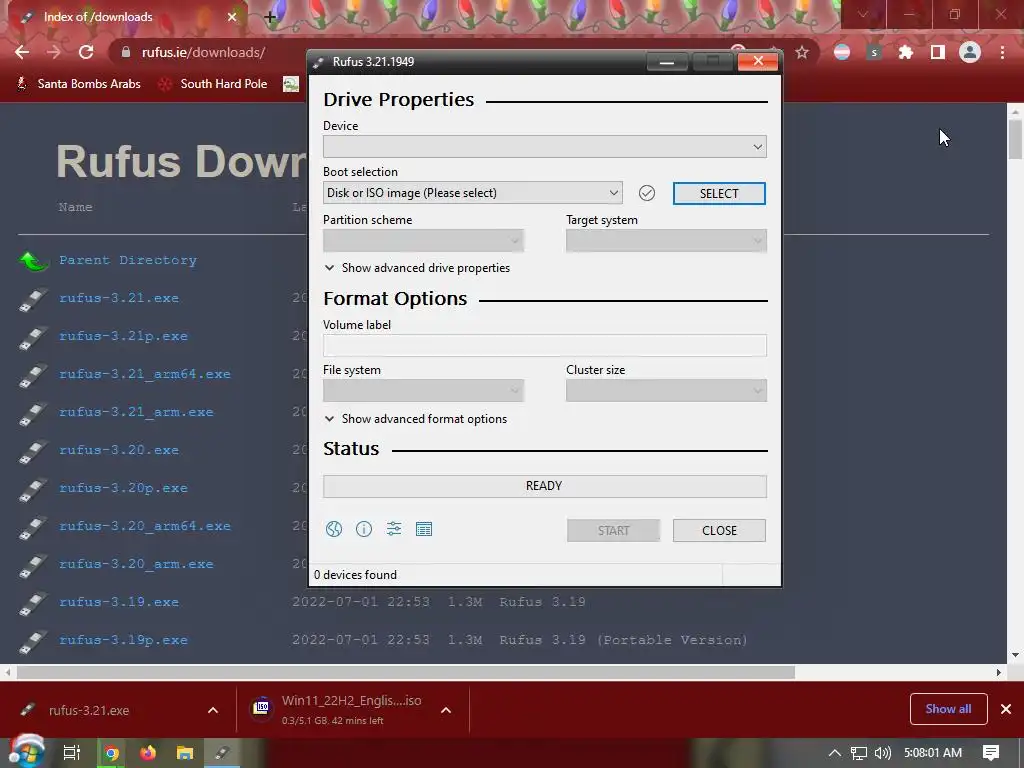The width and height of the screenshot is (1024, 768).
Task: Open Santa Bombs Arabs bookmark
Action: (x=78, y=84)
